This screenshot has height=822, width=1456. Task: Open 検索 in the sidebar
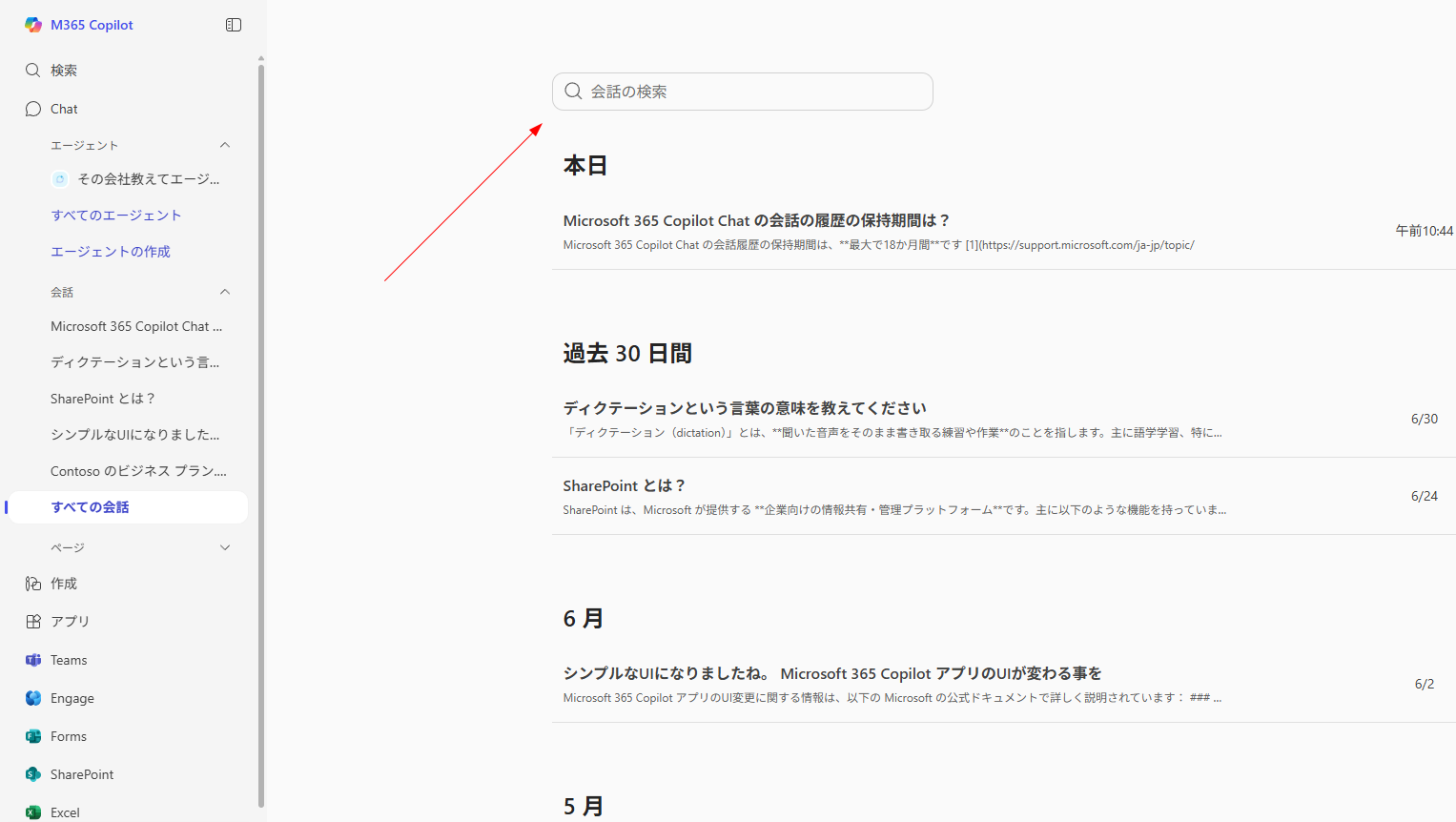64,71
